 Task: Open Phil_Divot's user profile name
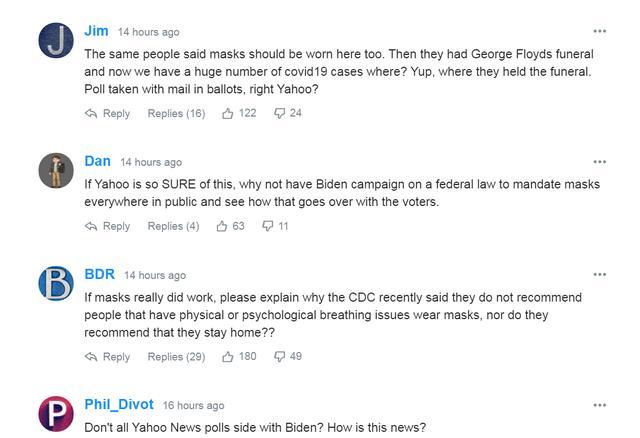pyautogui.click(x=119, y=405)
